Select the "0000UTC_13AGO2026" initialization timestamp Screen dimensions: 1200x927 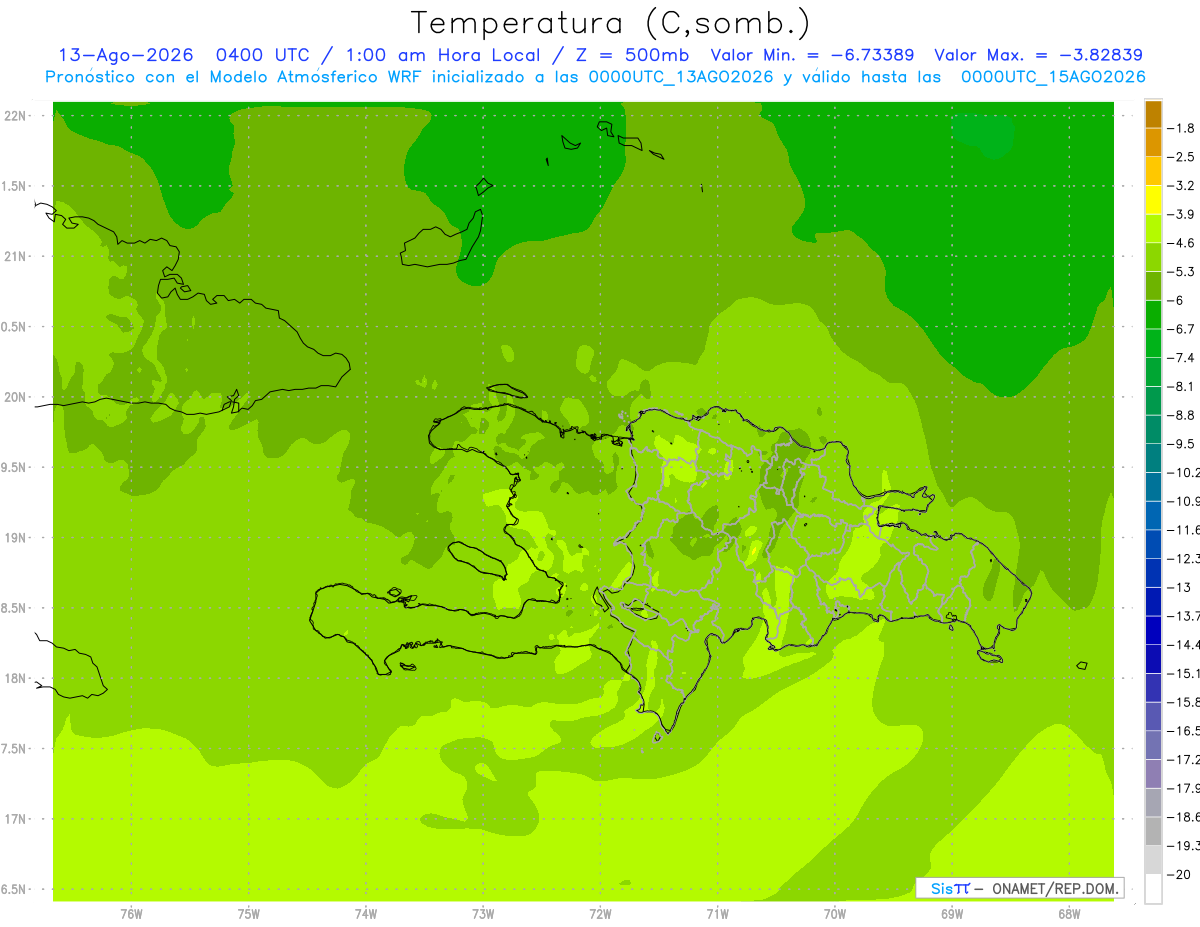(680, 77)
